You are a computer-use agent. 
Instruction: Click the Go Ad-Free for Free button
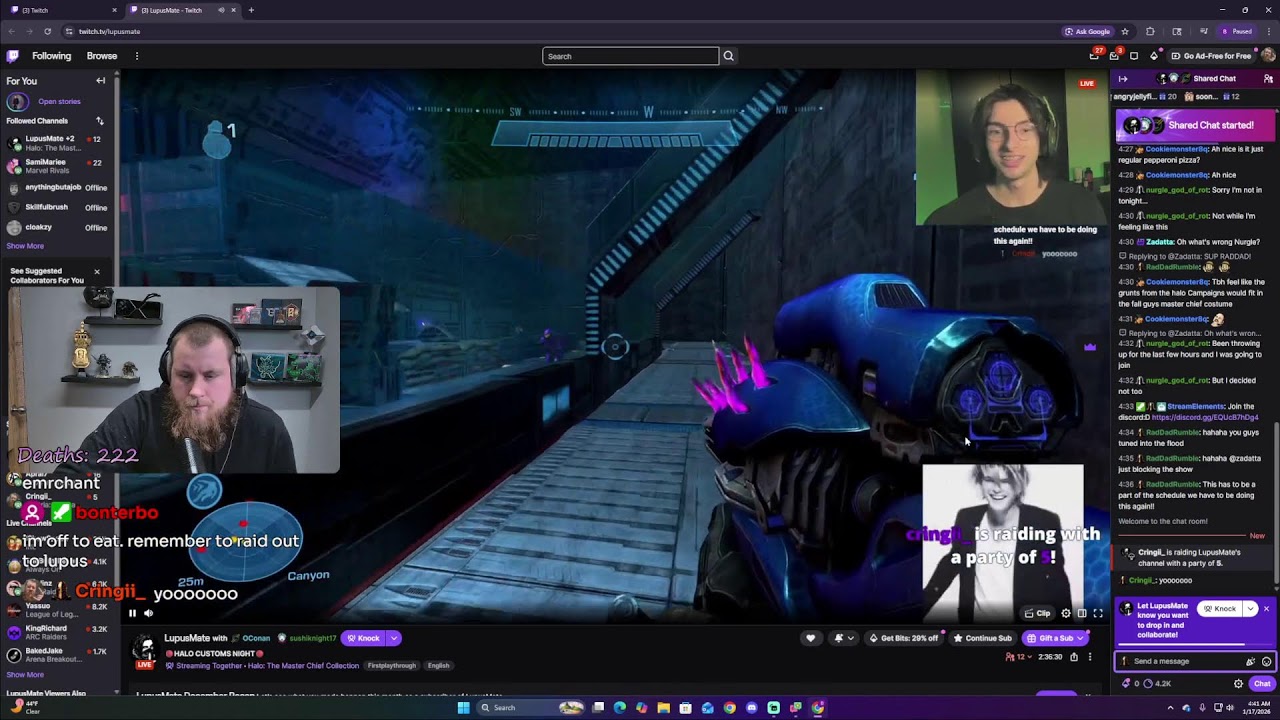(x=1211, y=56)
